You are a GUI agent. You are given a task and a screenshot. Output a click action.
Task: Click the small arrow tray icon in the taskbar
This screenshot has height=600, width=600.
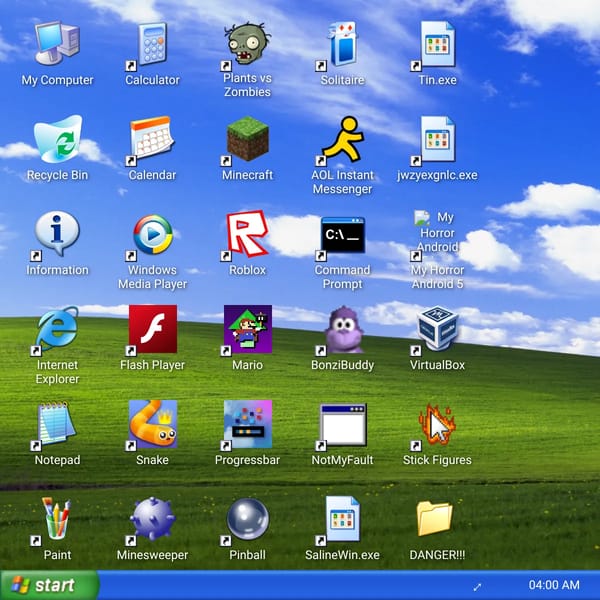(x=477, y=587)
